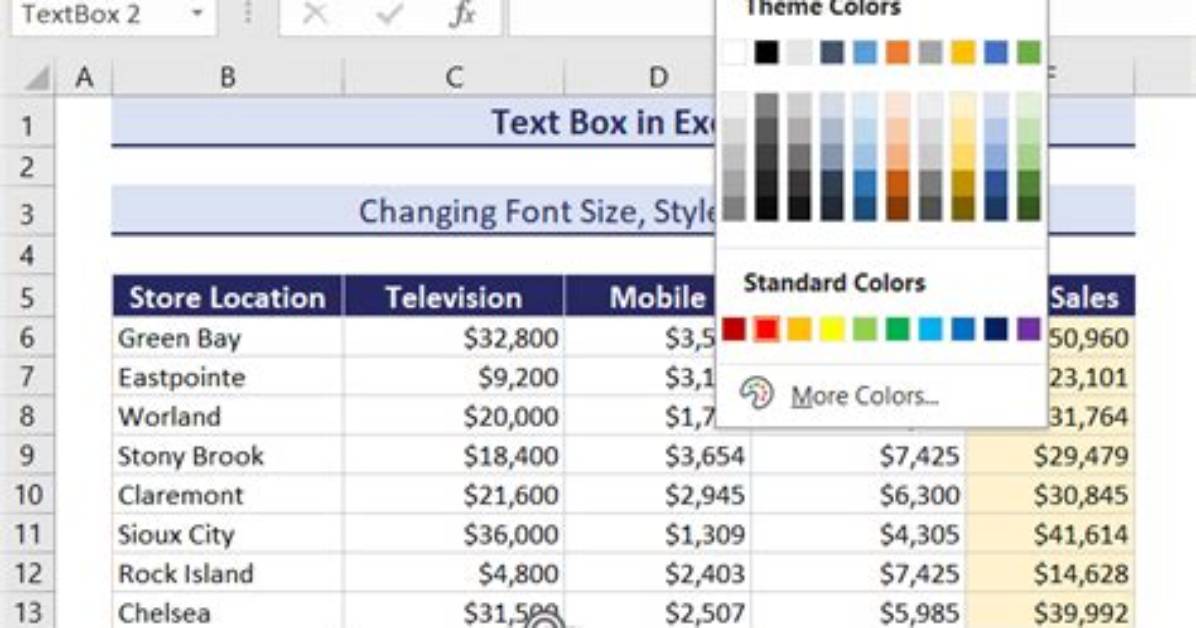The image size is (1196, 628).
Task: Click the Worland cell
Action: click(227, 417)
